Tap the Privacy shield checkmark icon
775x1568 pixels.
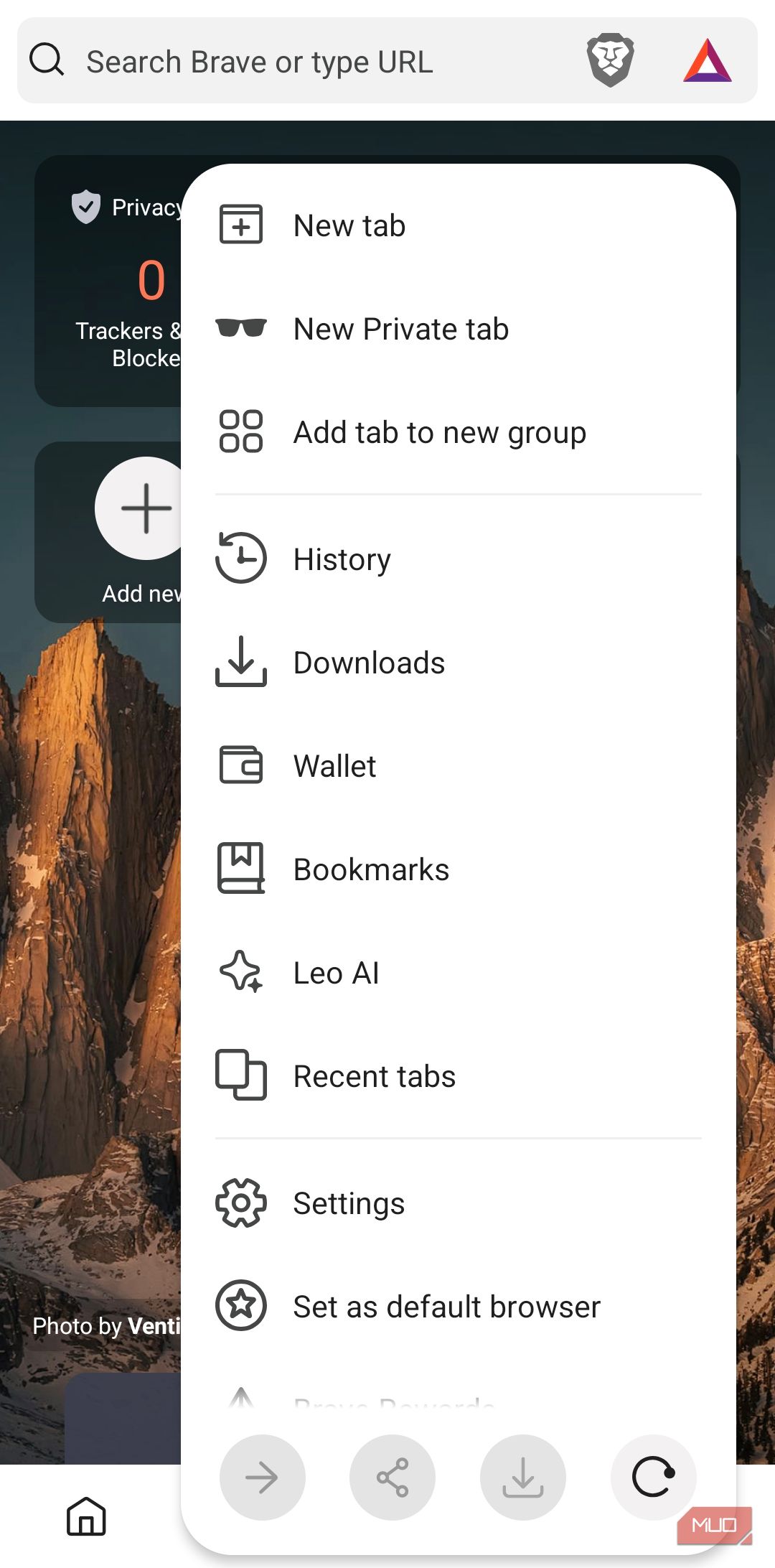coord(86,207)
